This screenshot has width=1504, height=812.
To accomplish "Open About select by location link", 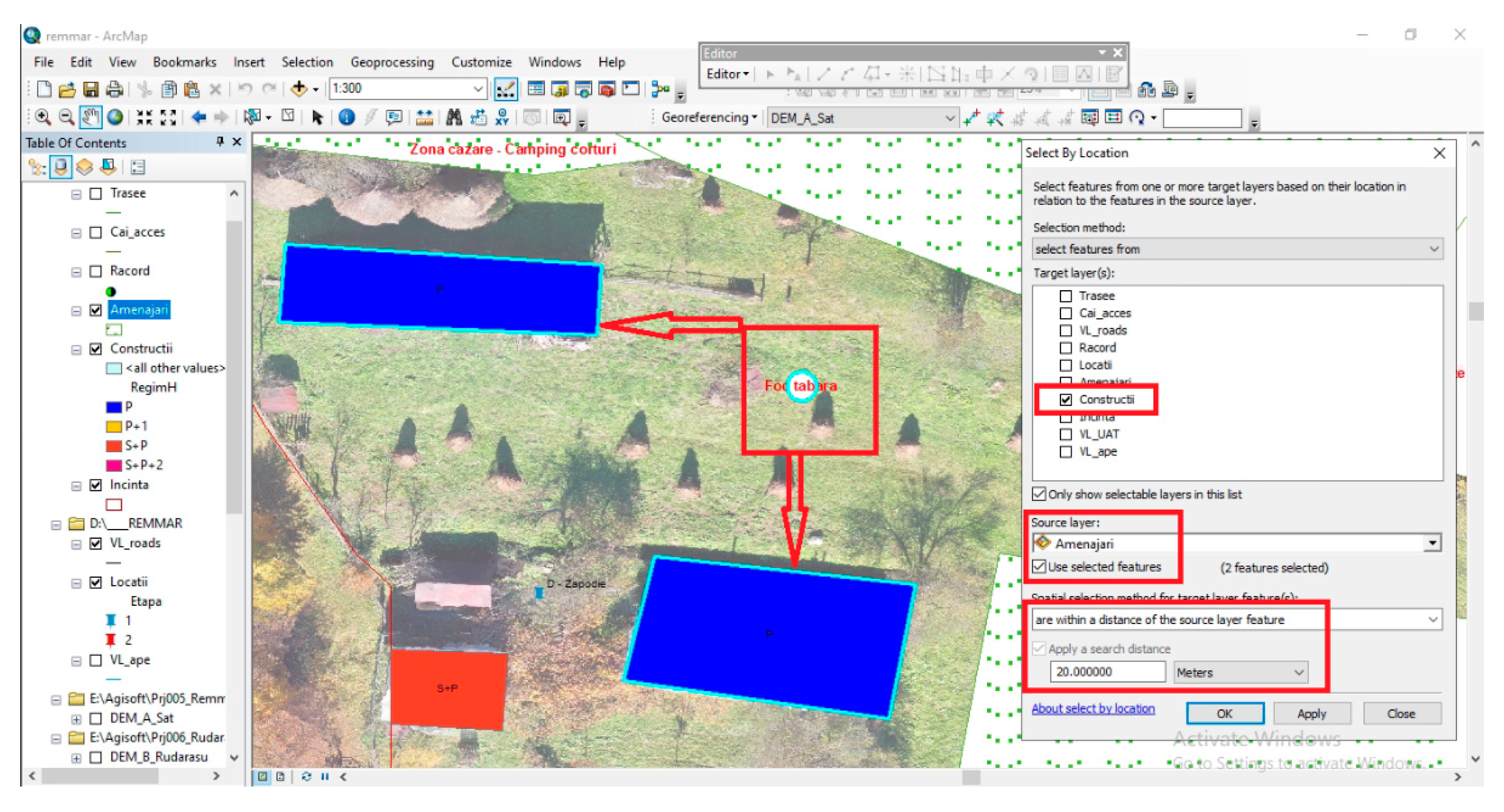I will tap(1093, 709).
